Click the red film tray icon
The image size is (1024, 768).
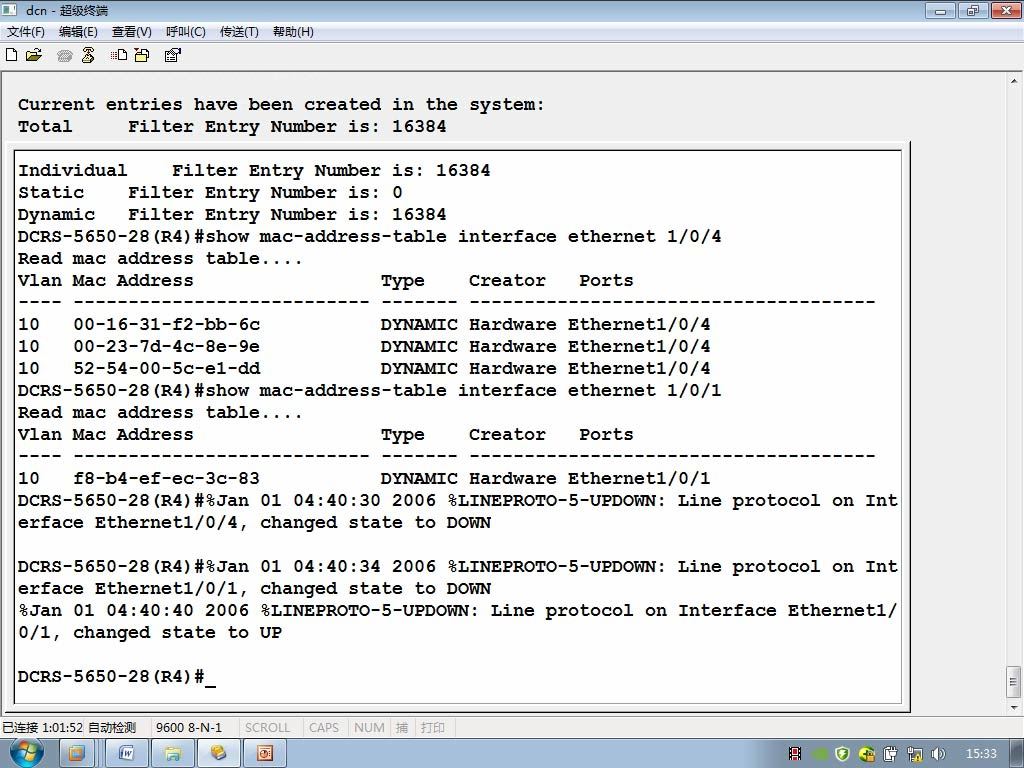(x=795, y=754)
